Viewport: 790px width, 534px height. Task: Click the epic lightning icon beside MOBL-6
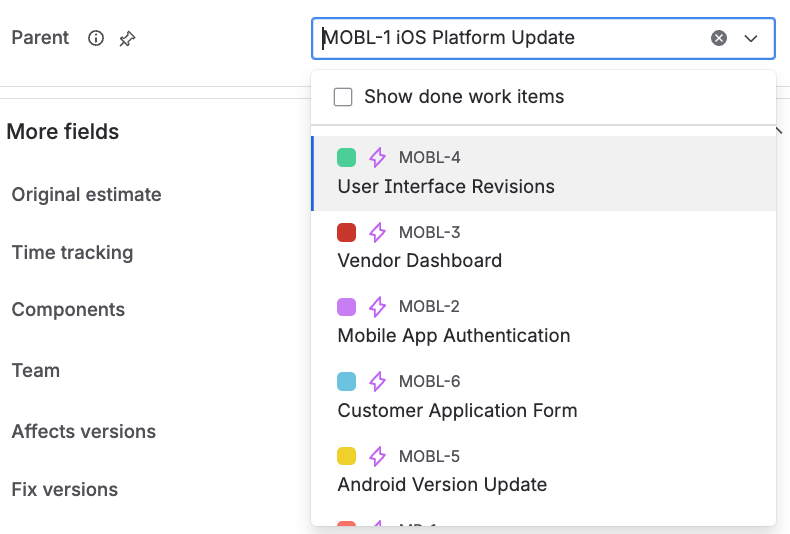point(377,381)
